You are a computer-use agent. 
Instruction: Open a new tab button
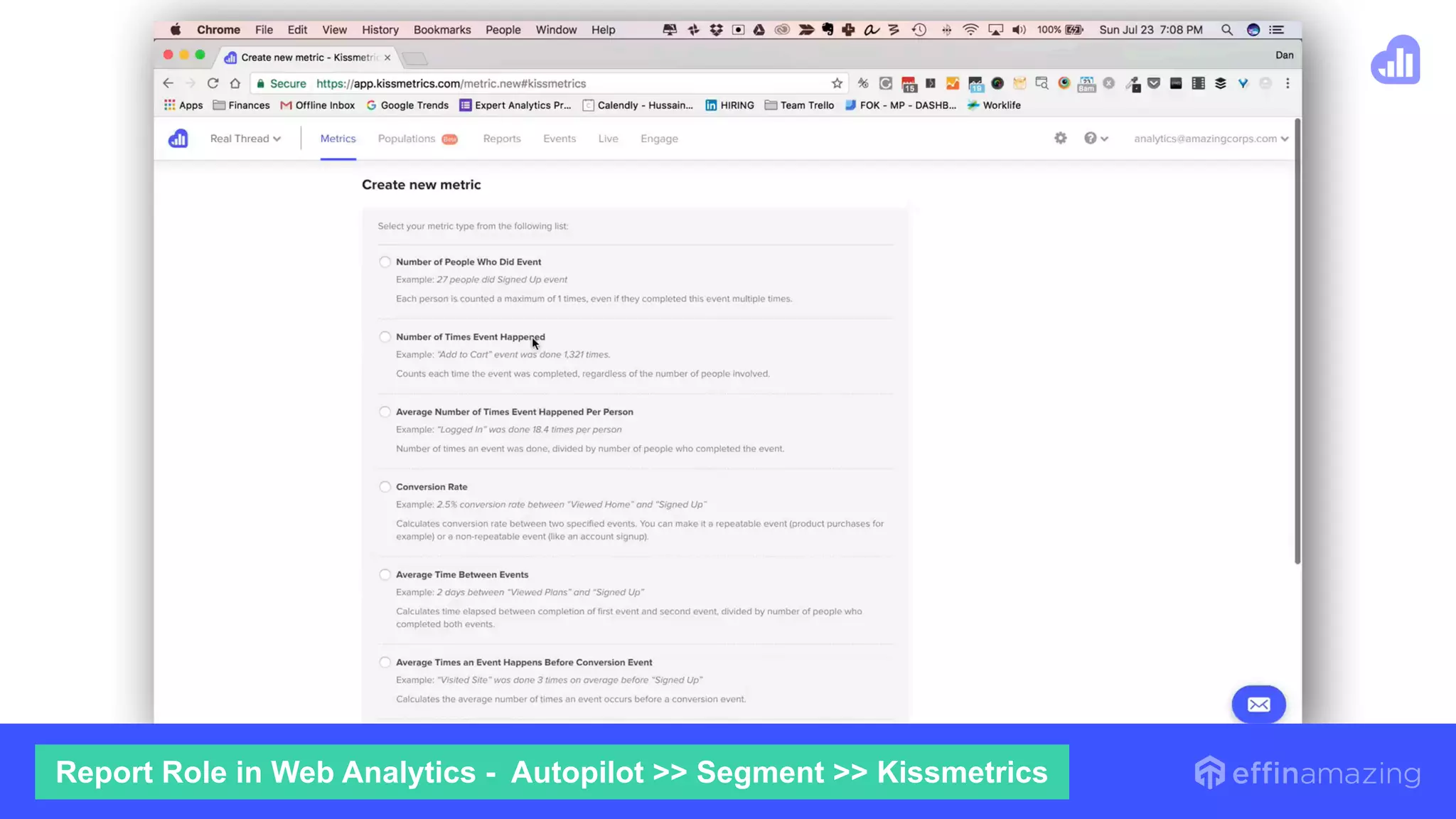[x=414, y=58]
